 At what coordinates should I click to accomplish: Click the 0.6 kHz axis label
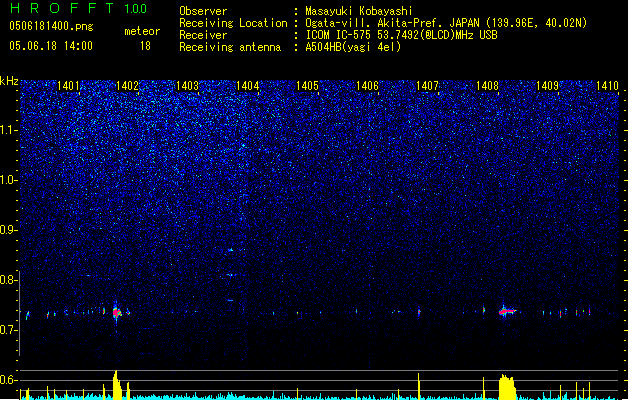9,380
